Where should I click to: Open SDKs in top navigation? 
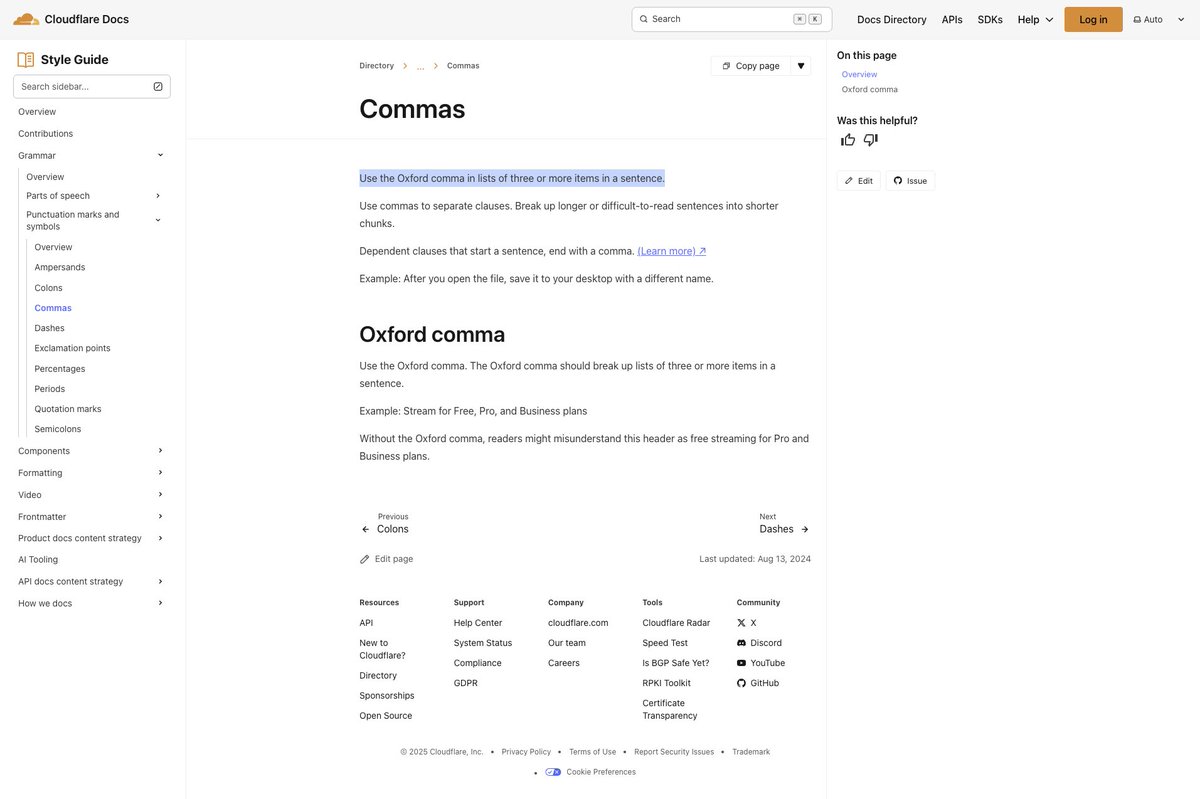[x=990, y=19]
